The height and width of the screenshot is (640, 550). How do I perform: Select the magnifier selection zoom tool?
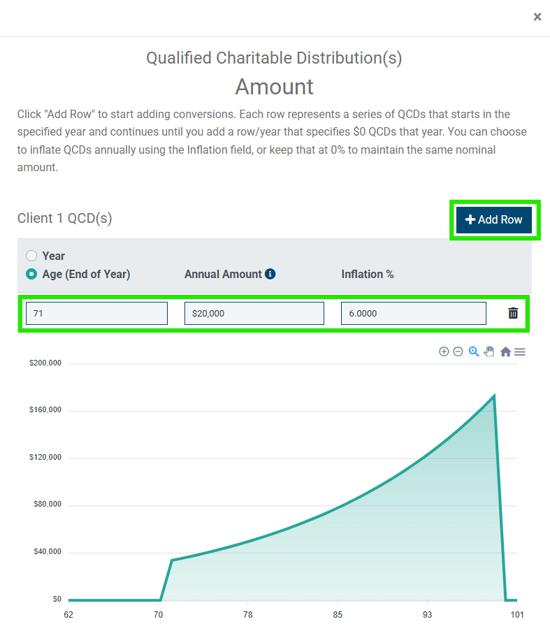click(473, 351)
